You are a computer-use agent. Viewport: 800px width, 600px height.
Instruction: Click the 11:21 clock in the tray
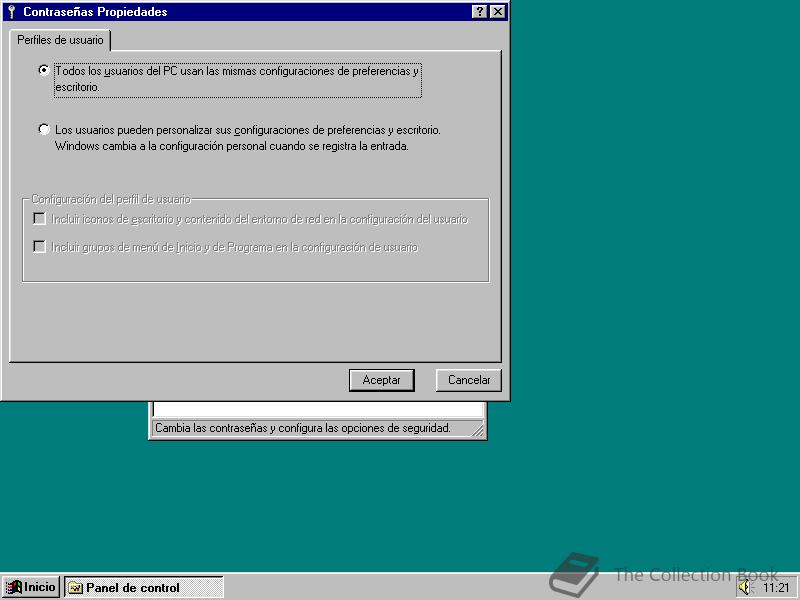(776, 588)
